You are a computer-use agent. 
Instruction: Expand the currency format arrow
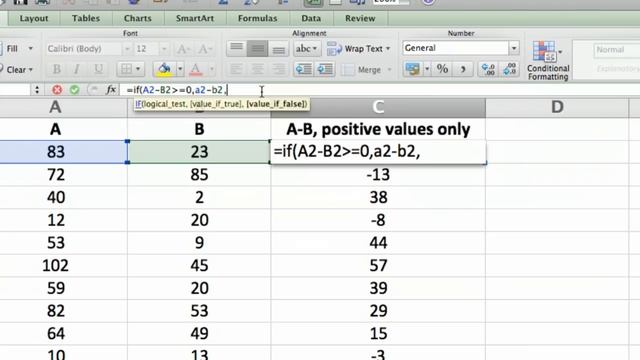click(x=427, y=69)
